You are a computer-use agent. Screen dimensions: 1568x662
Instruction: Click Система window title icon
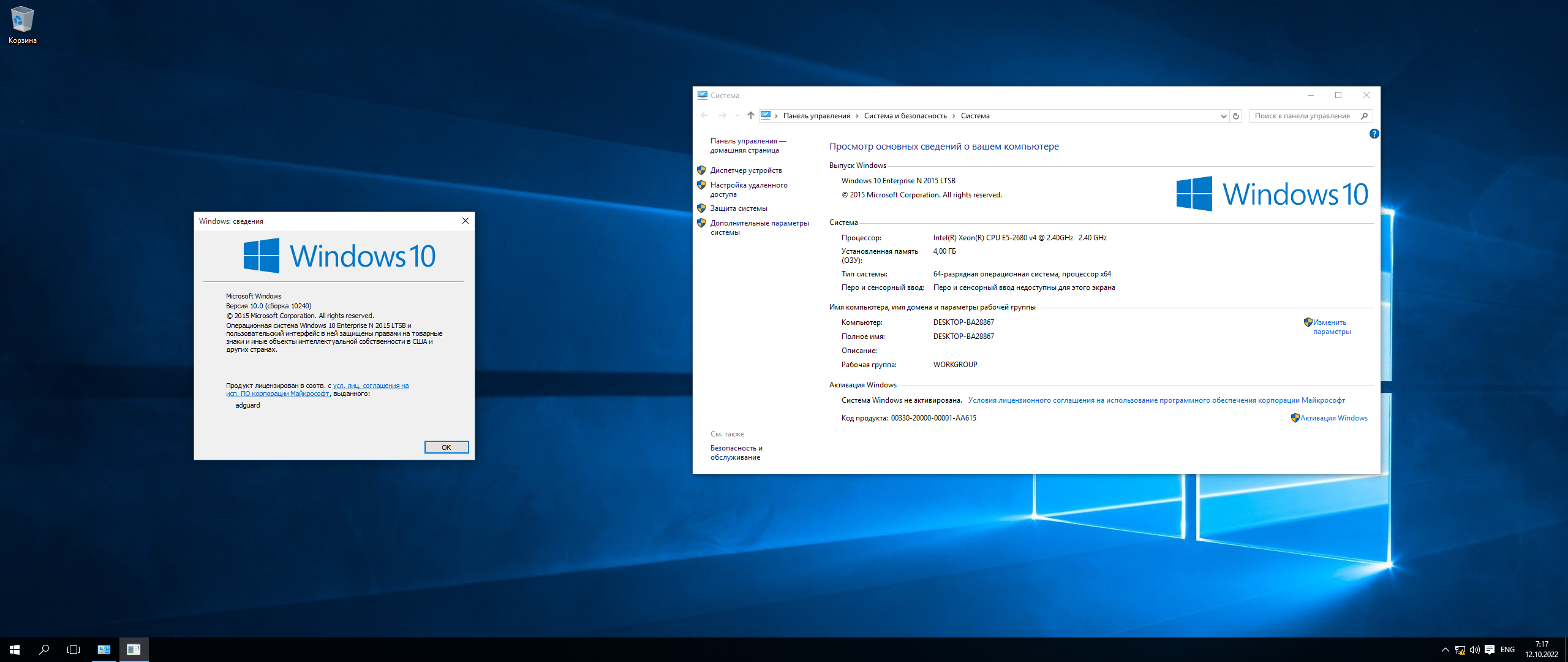coord(703,95)
